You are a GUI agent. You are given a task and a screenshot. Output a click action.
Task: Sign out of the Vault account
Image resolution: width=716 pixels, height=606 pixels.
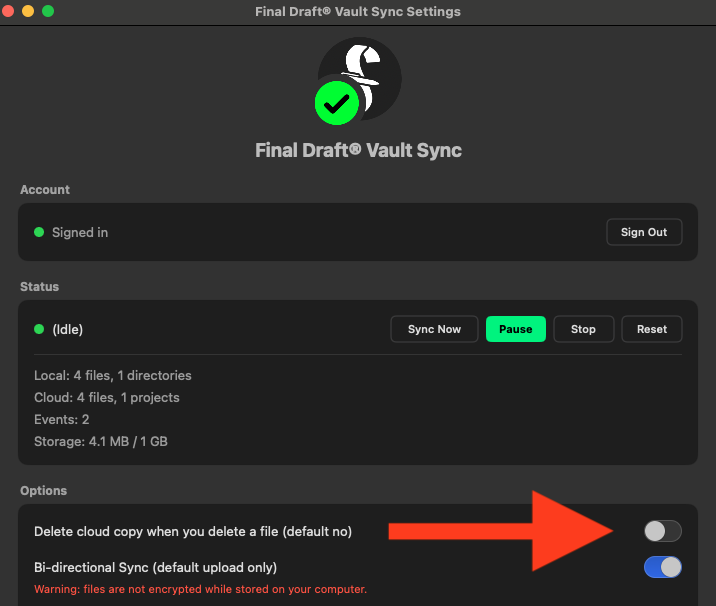643,232
